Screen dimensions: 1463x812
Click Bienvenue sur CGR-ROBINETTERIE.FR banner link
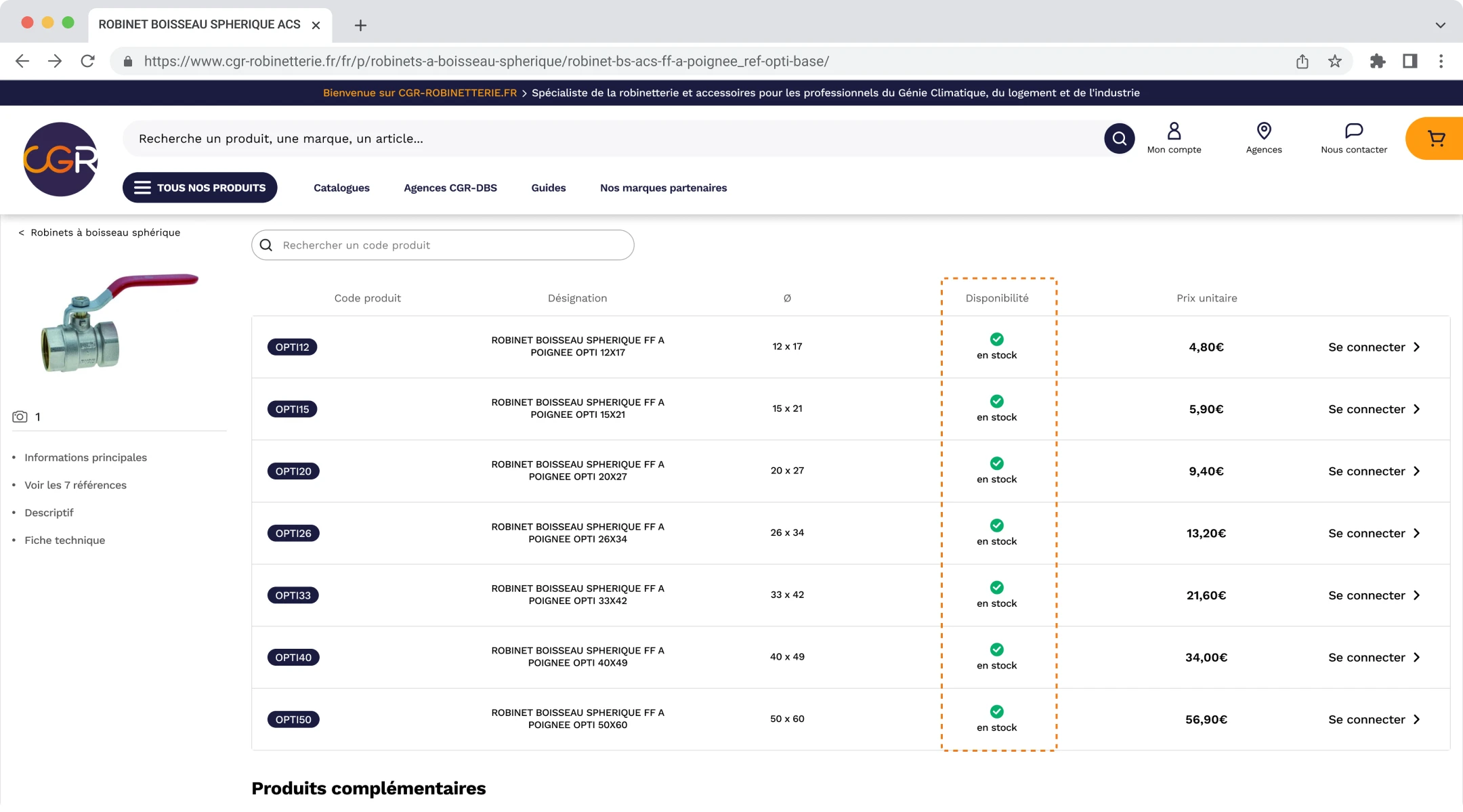point(419,93)
